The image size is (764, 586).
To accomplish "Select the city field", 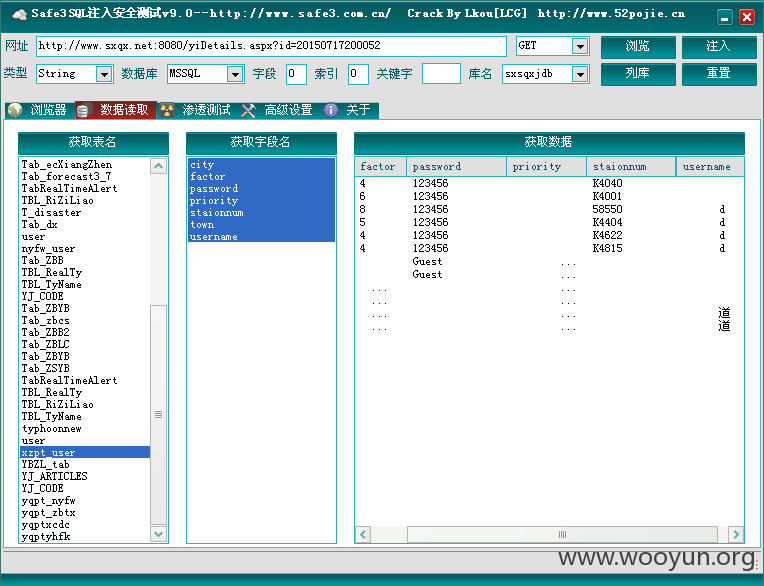I will [x=262, y=165].
